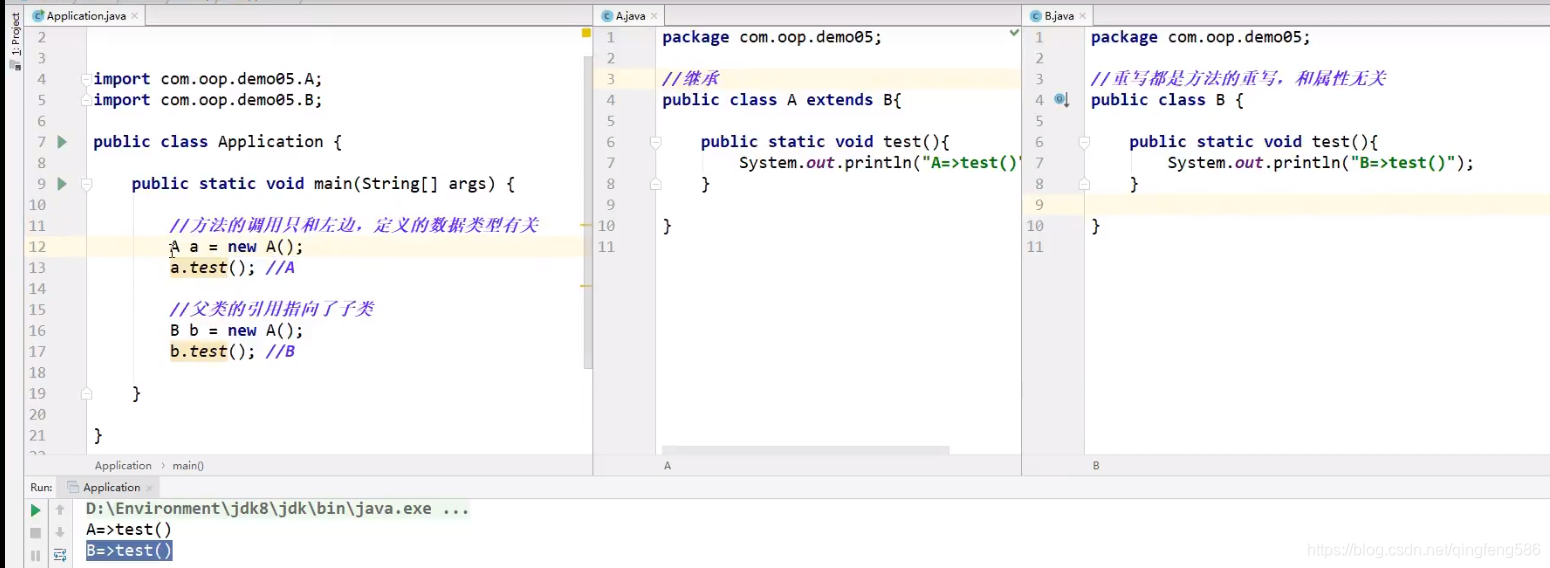Screen dimensions: 1550x568
Task: Click '//继承' comment in A.java
Action: point(690,79)
